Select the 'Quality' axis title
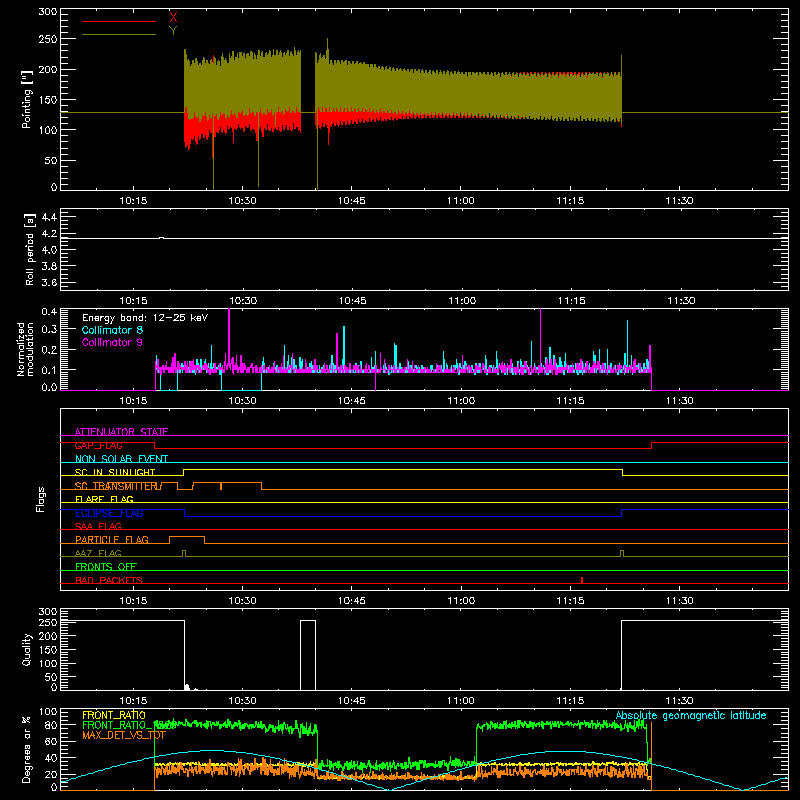Screen dimensions: 800x800 click(x=27, y=649)
